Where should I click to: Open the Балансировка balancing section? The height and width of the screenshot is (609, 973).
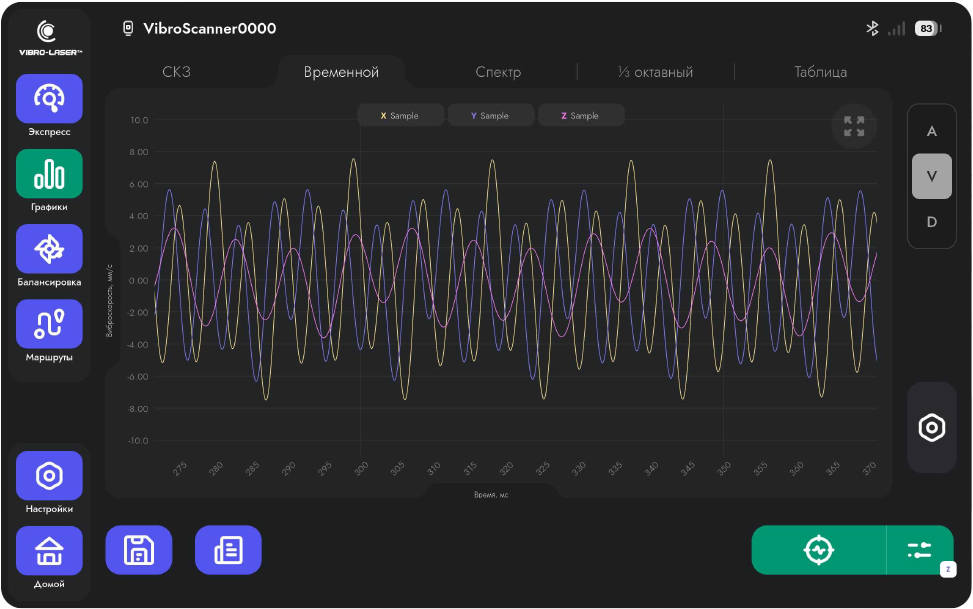pos(49,249)
